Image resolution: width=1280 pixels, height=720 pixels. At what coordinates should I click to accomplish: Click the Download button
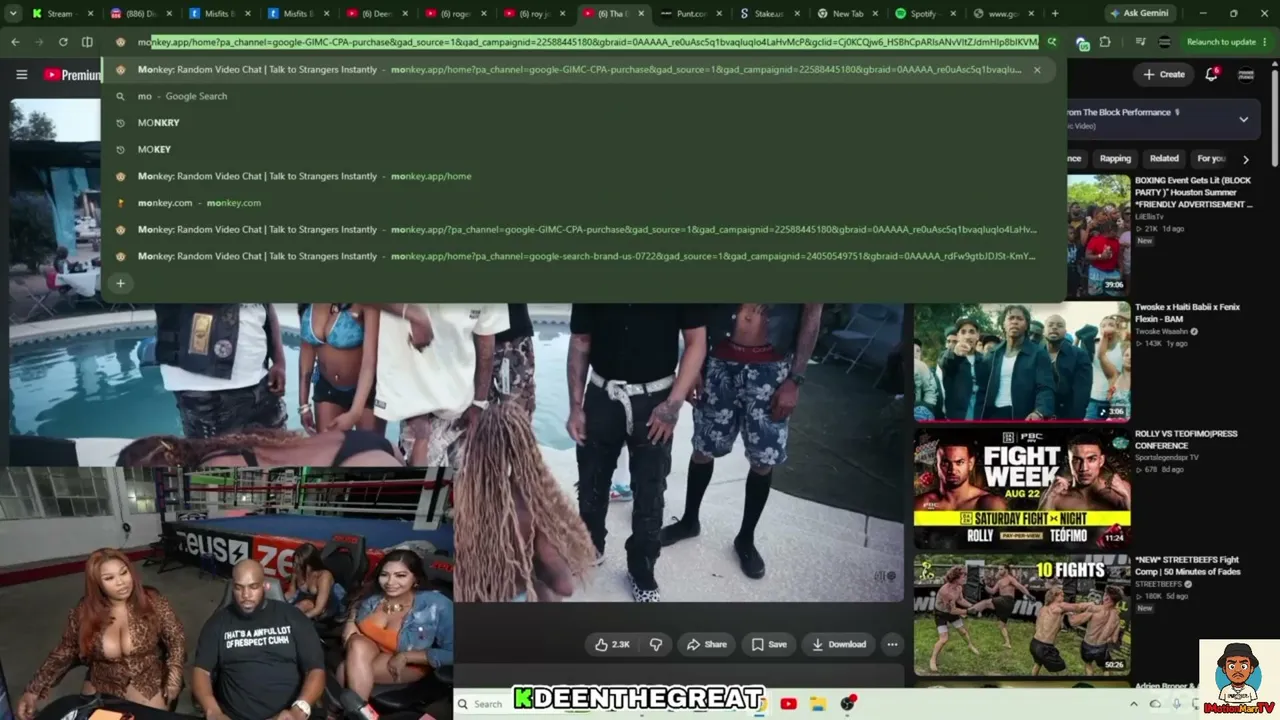pos(839,644)
